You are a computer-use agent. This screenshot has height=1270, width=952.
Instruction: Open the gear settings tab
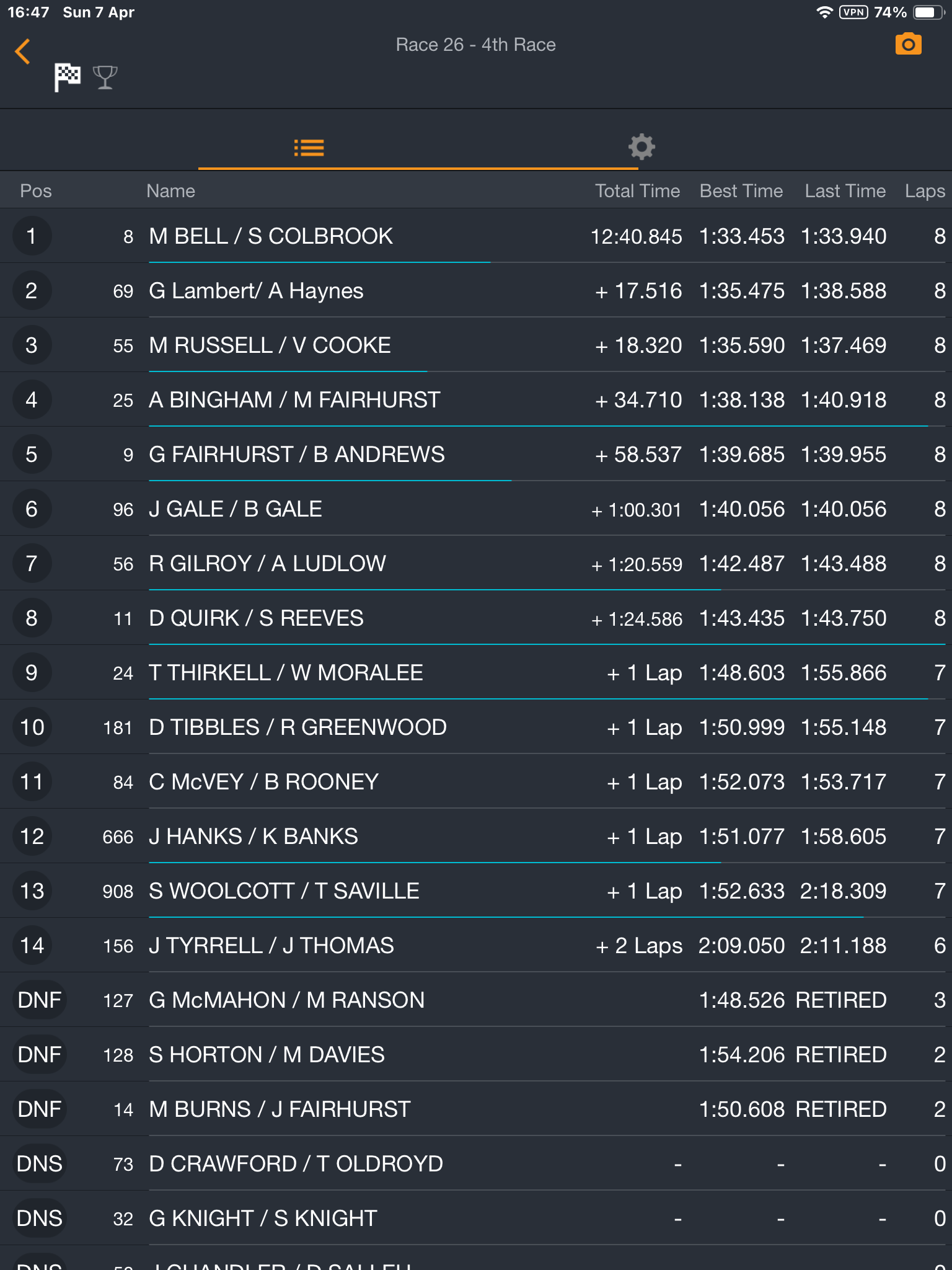pyautogui.click(x=641, y=147)
